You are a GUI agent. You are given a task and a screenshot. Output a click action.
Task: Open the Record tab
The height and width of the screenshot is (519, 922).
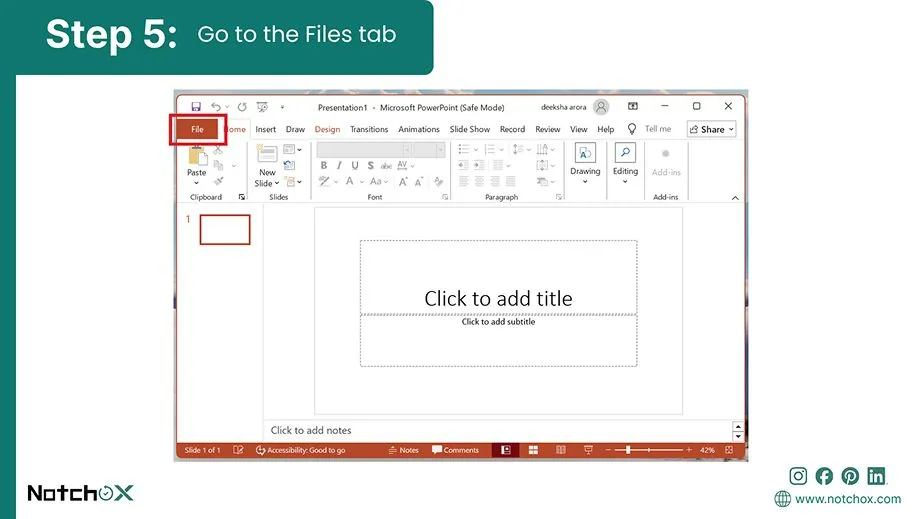pos(512,129)
